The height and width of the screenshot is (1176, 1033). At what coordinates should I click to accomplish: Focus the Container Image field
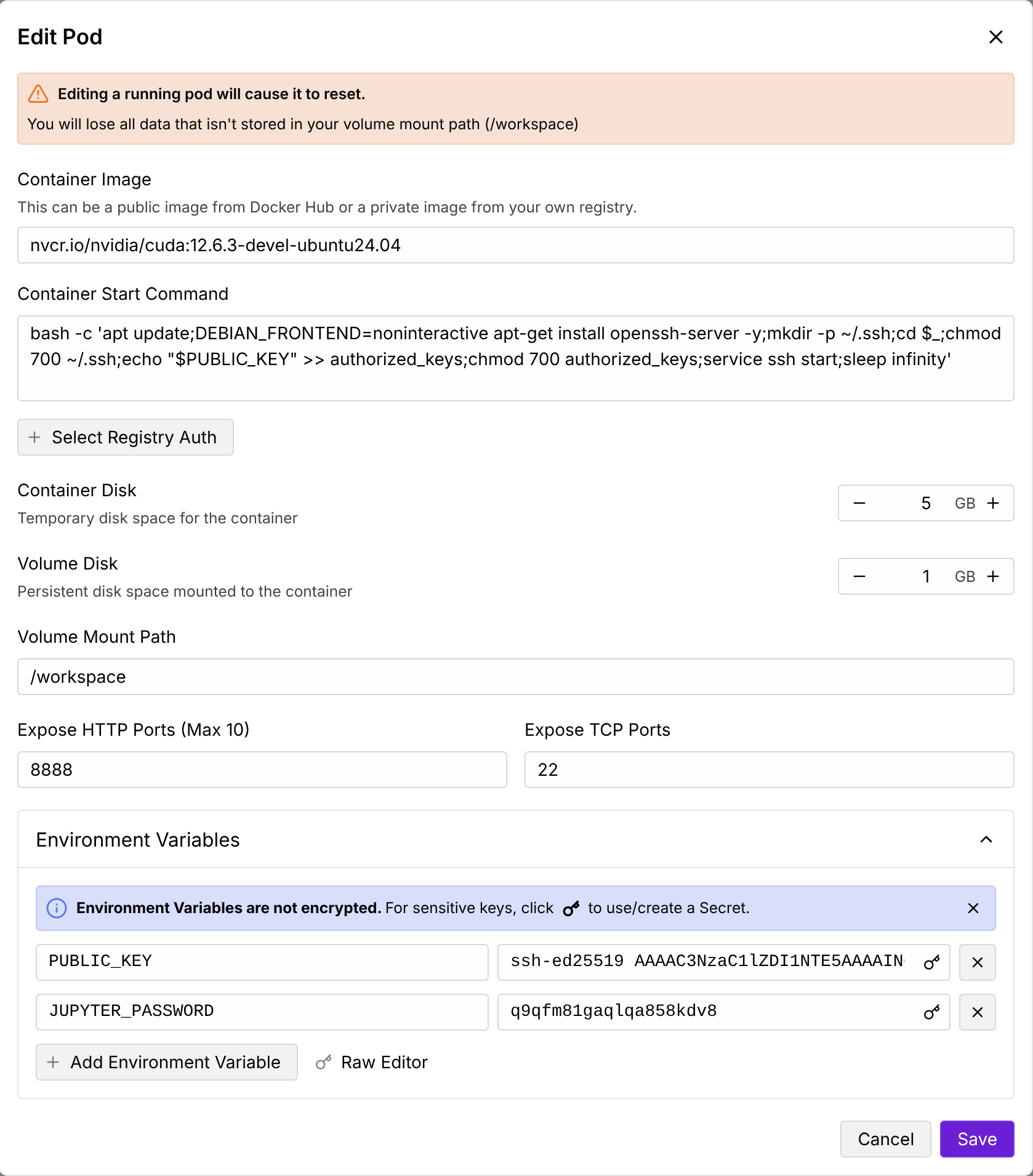coord(515,245)
